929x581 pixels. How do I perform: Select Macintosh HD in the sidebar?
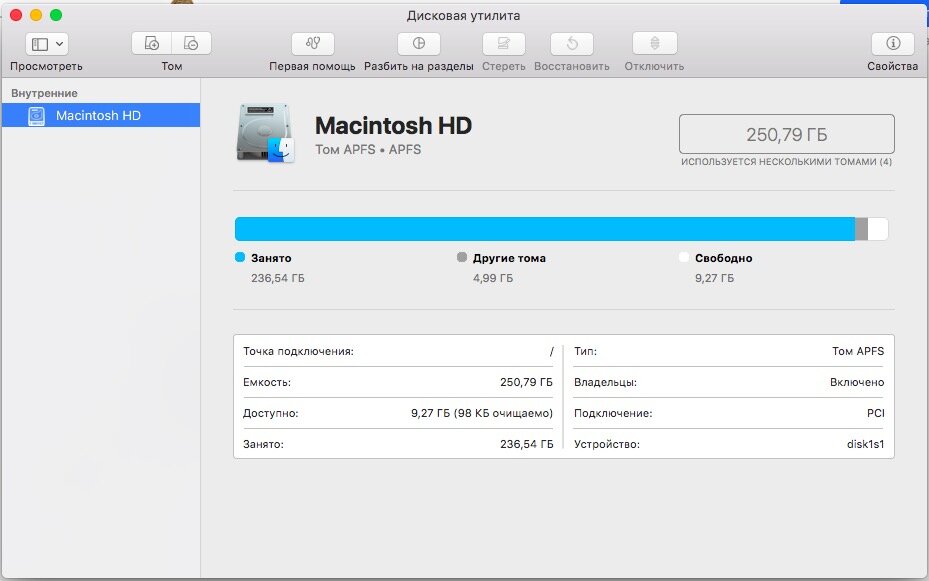pyautogui.click(x=101, y=115)
